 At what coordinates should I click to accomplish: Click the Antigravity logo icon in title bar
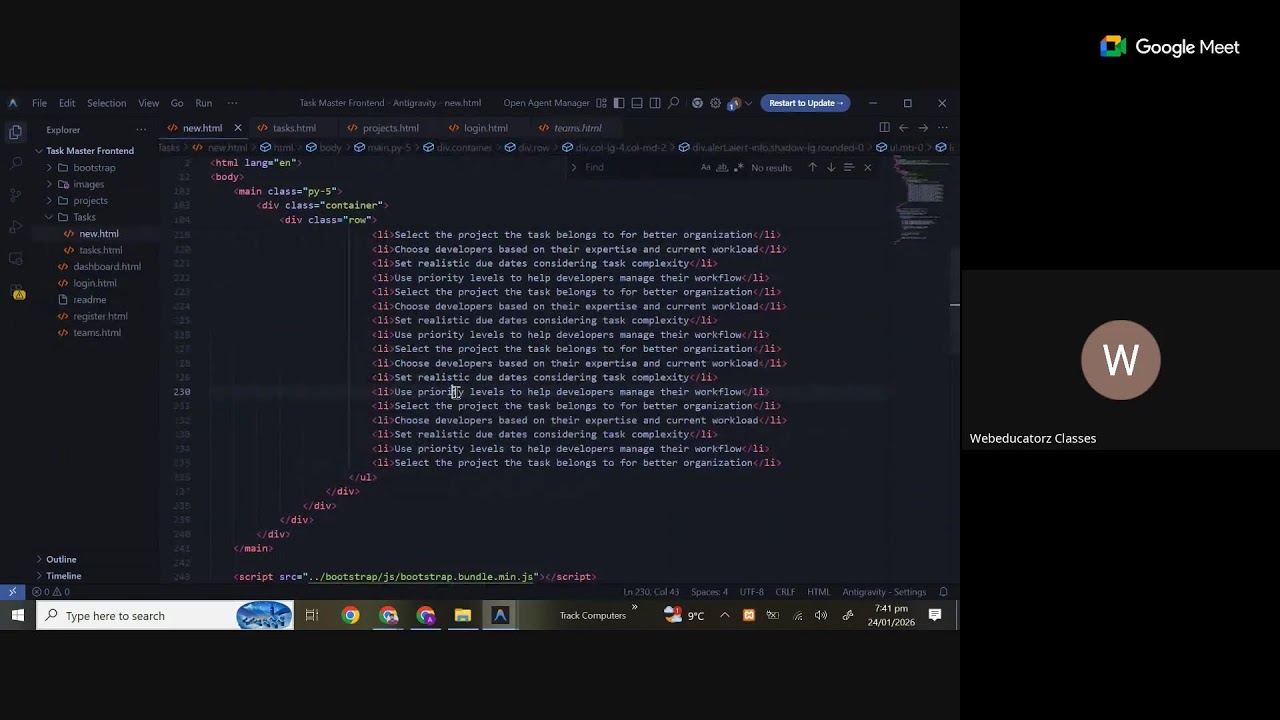[x=13, y=103]
